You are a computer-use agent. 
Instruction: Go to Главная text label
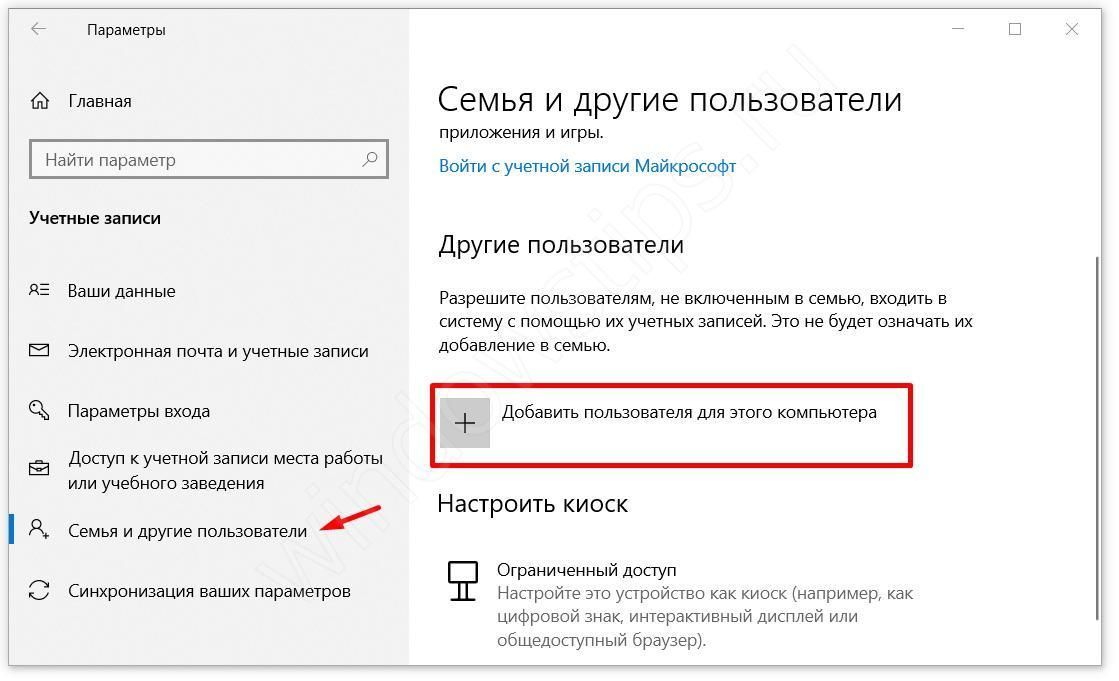coord(100,101)
